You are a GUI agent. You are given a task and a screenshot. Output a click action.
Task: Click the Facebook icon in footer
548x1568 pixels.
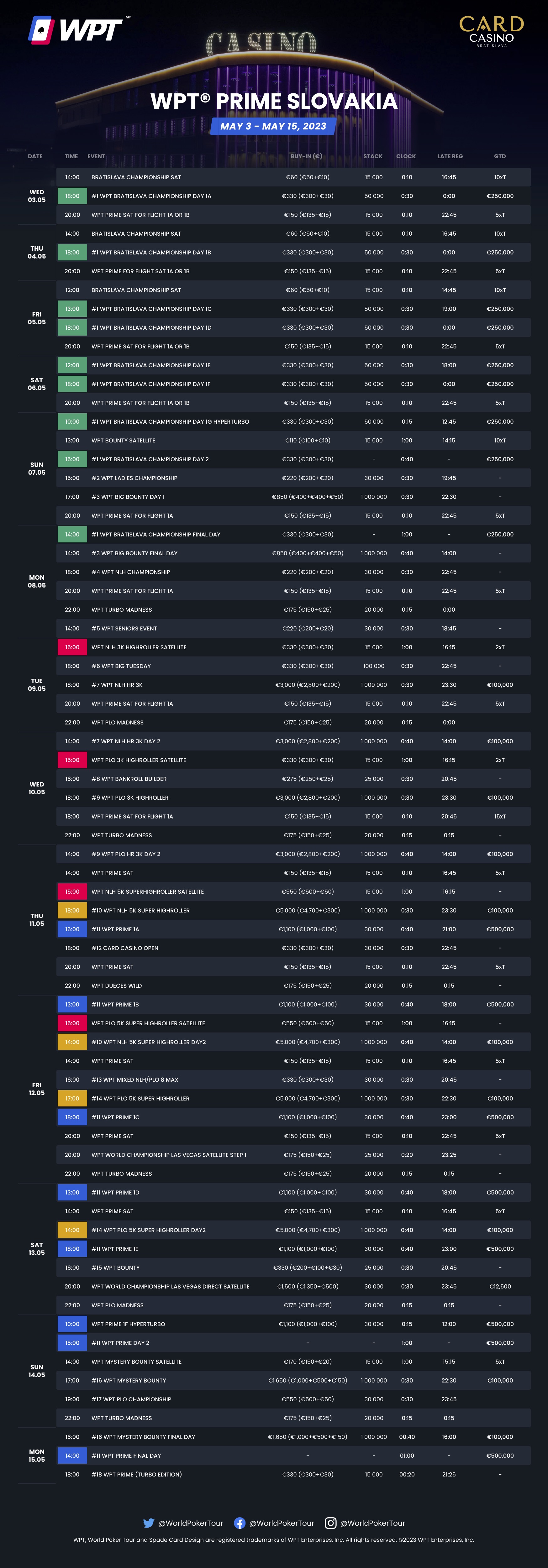pyautogui.click(x=240, y=1522)
